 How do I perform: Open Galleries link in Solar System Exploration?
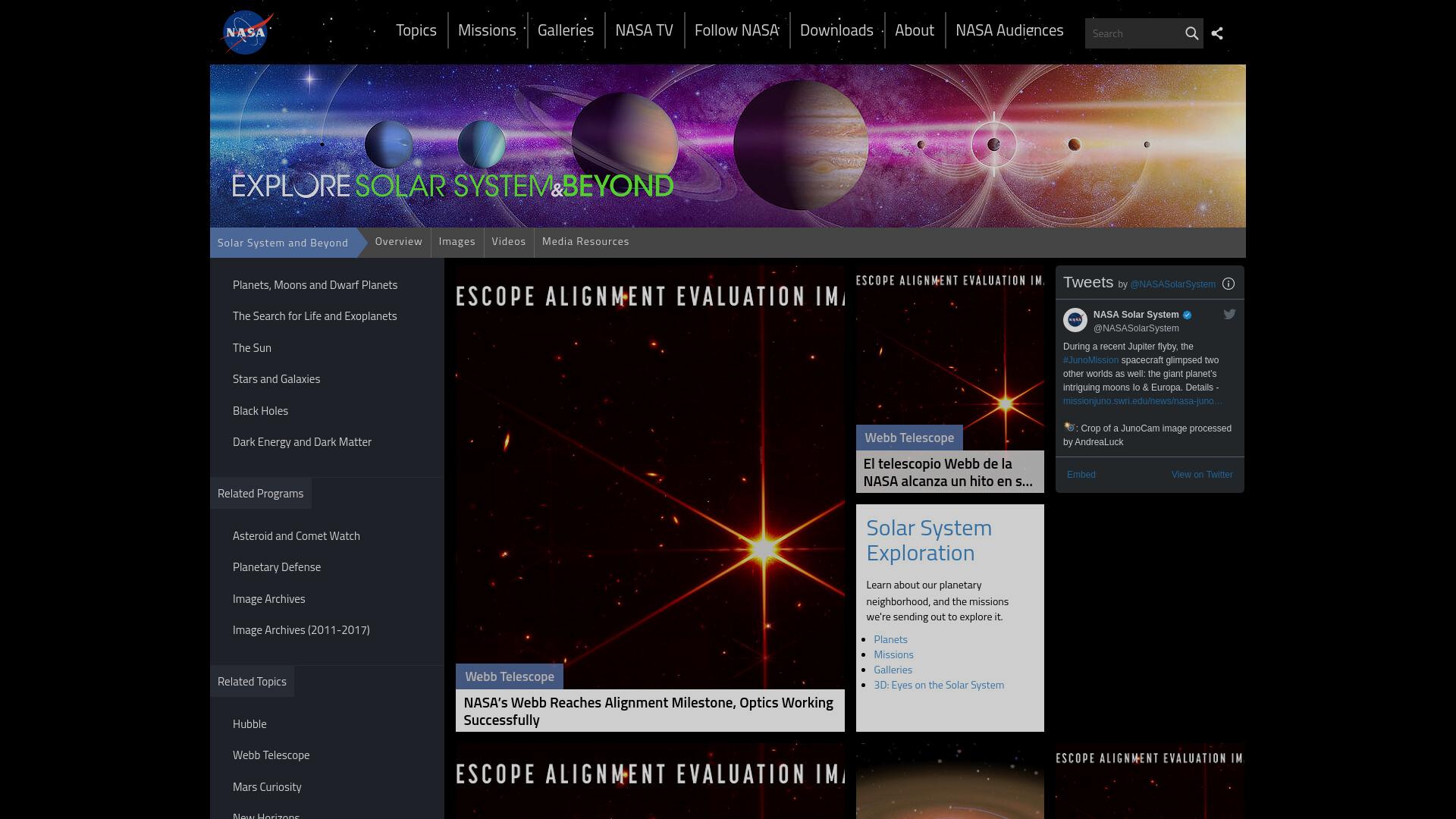coord(893,670)
